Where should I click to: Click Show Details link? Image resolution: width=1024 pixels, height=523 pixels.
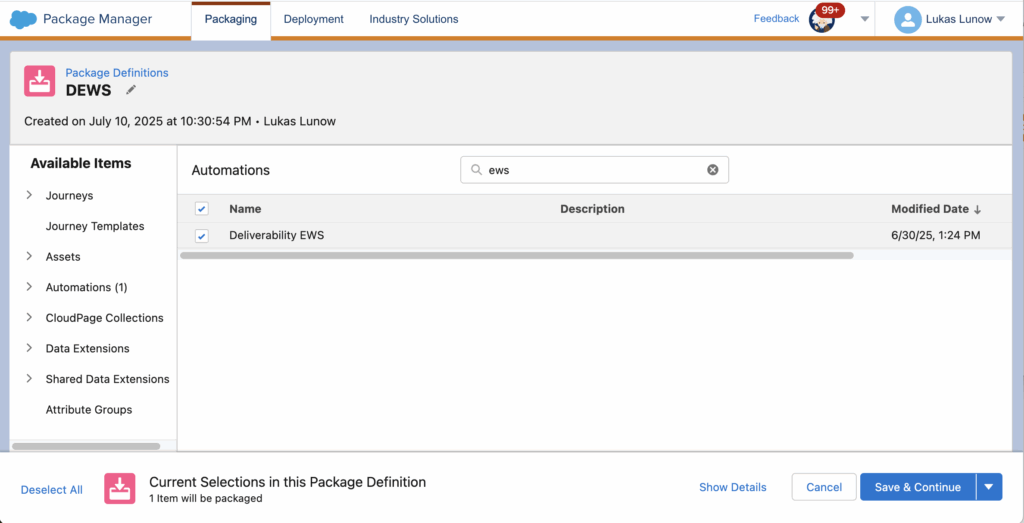[x=733, y=487]
